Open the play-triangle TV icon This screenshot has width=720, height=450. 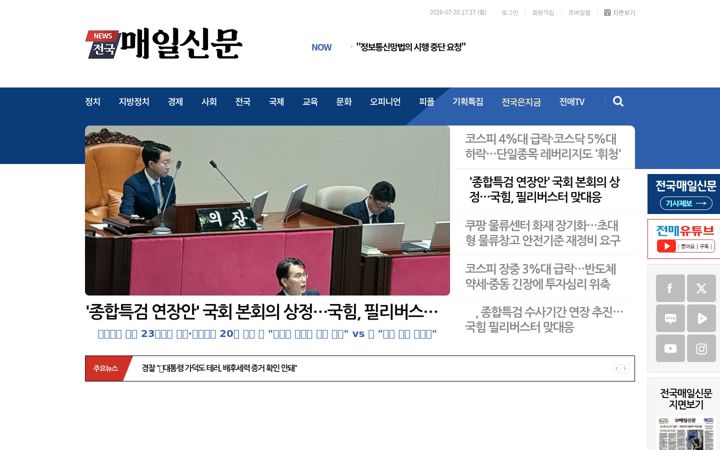701,318
